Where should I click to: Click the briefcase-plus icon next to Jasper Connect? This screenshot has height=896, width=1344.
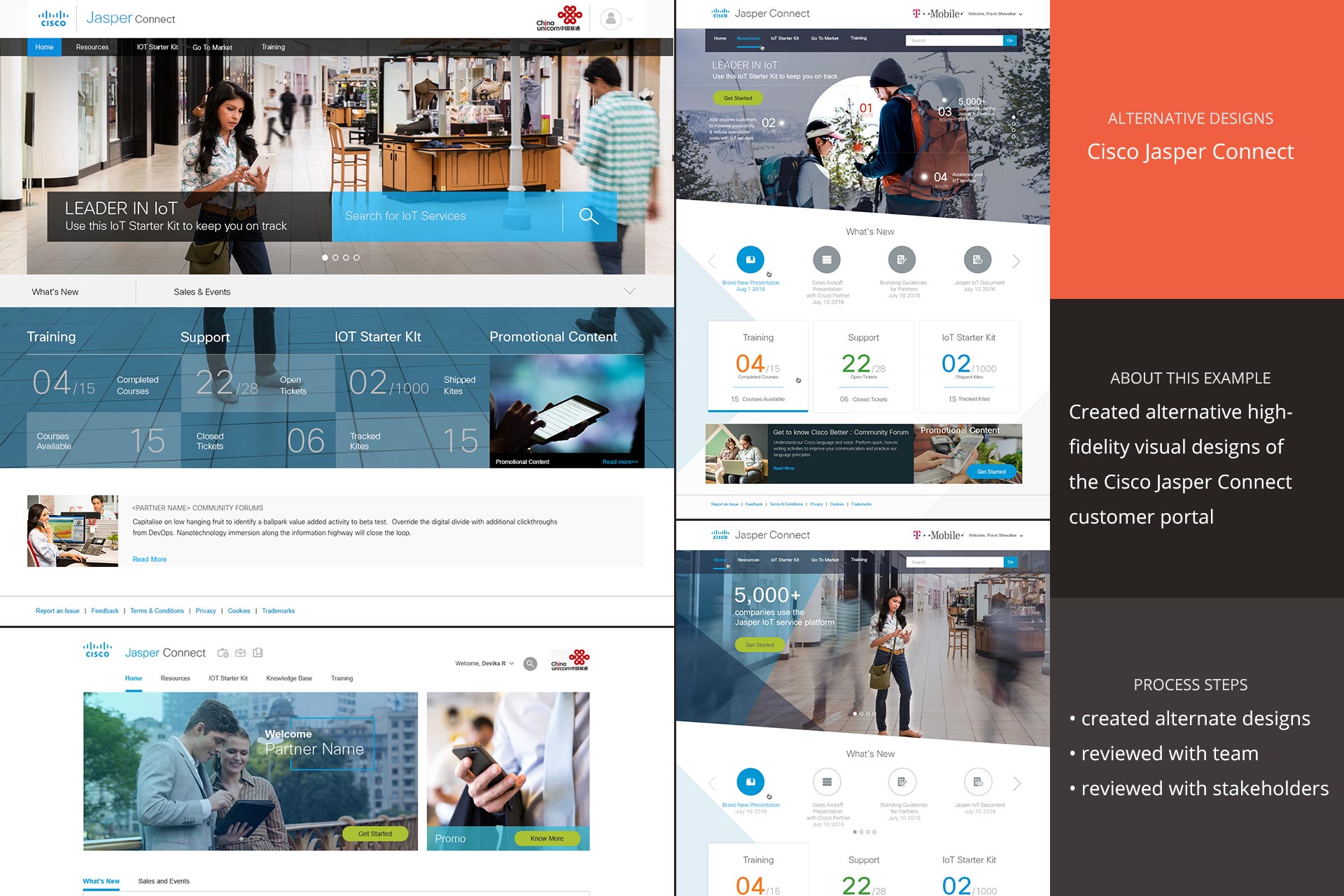pyautogui.click(x=223, y=653)
